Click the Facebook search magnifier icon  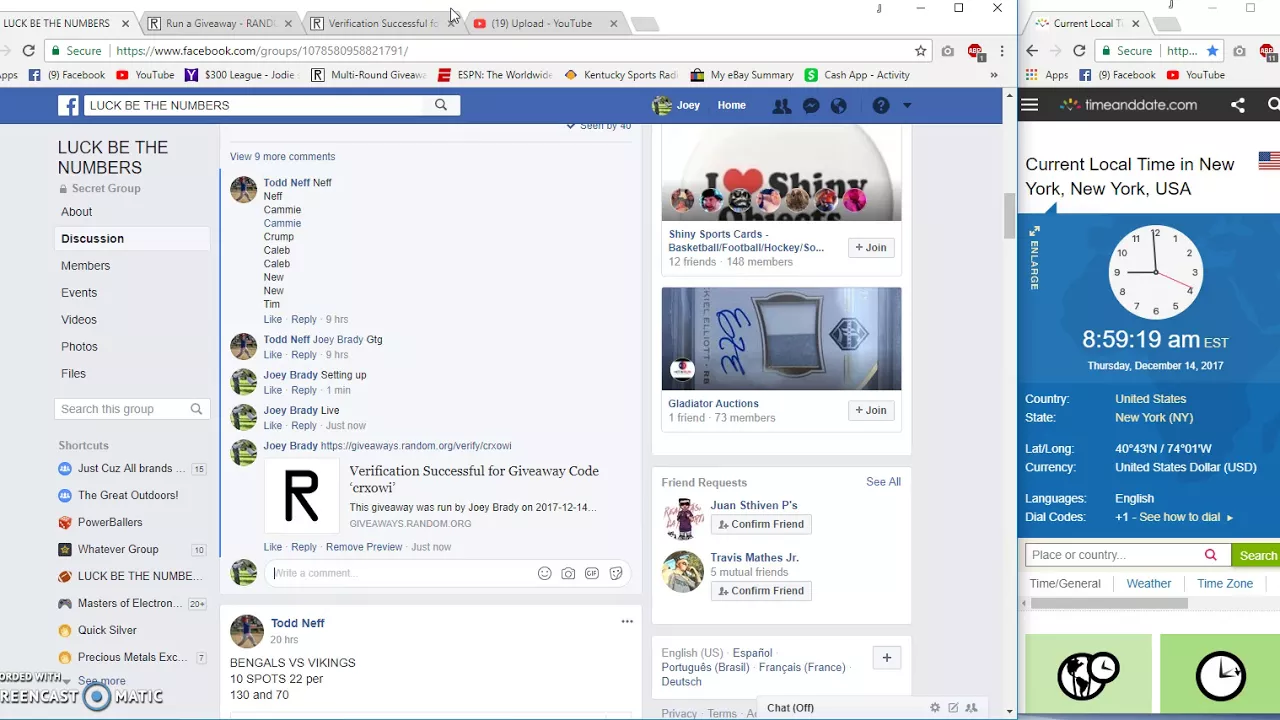tap(441, 105)
